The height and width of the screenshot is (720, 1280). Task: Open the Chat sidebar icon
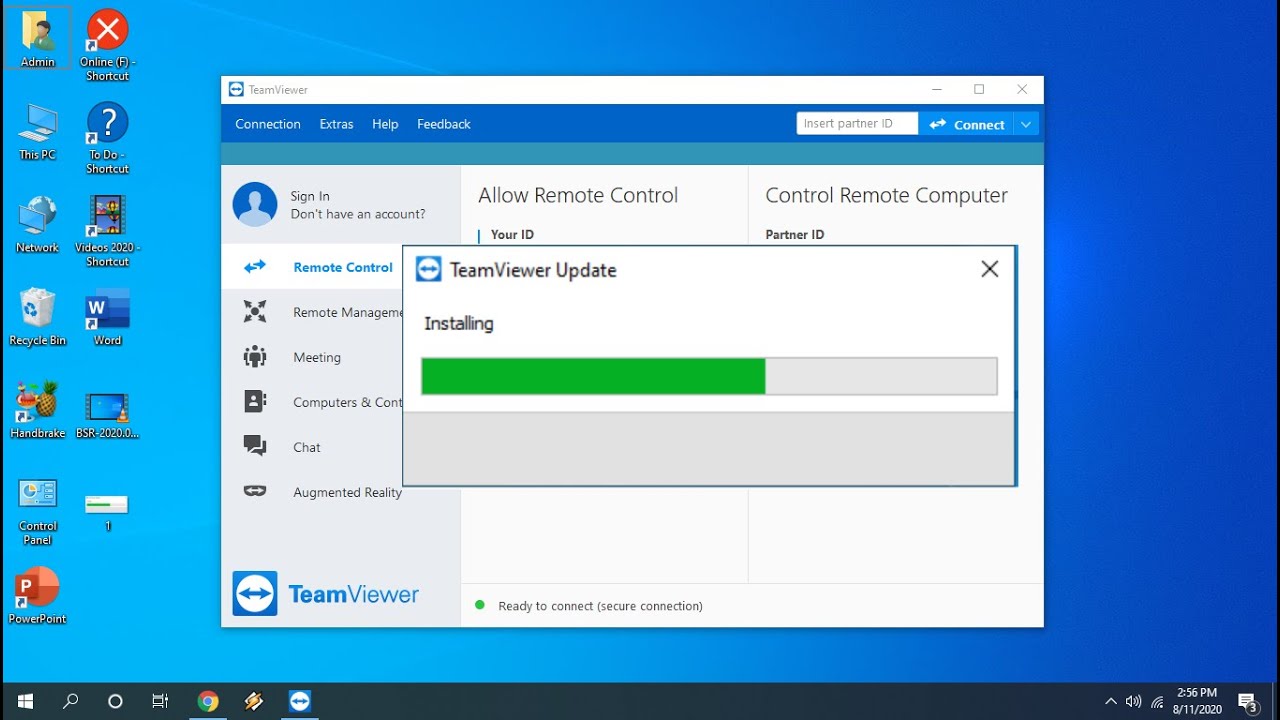coord(255,446)
